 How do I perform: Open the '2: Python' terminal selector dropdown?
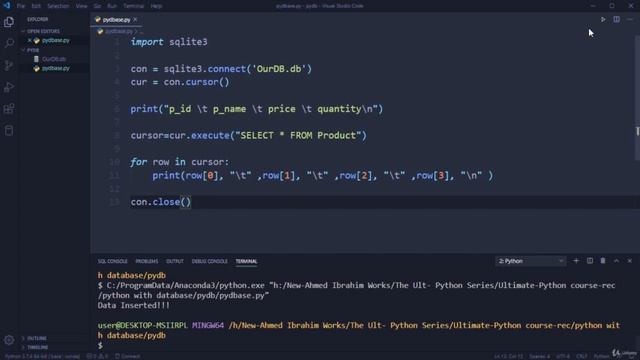point(531,261)
